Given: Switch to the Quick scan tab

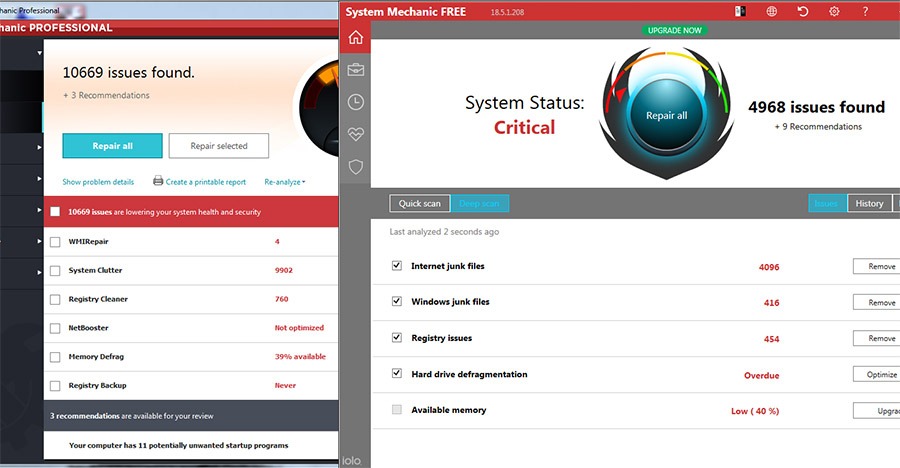Looking at the screenshot, I should click(420, 203).
